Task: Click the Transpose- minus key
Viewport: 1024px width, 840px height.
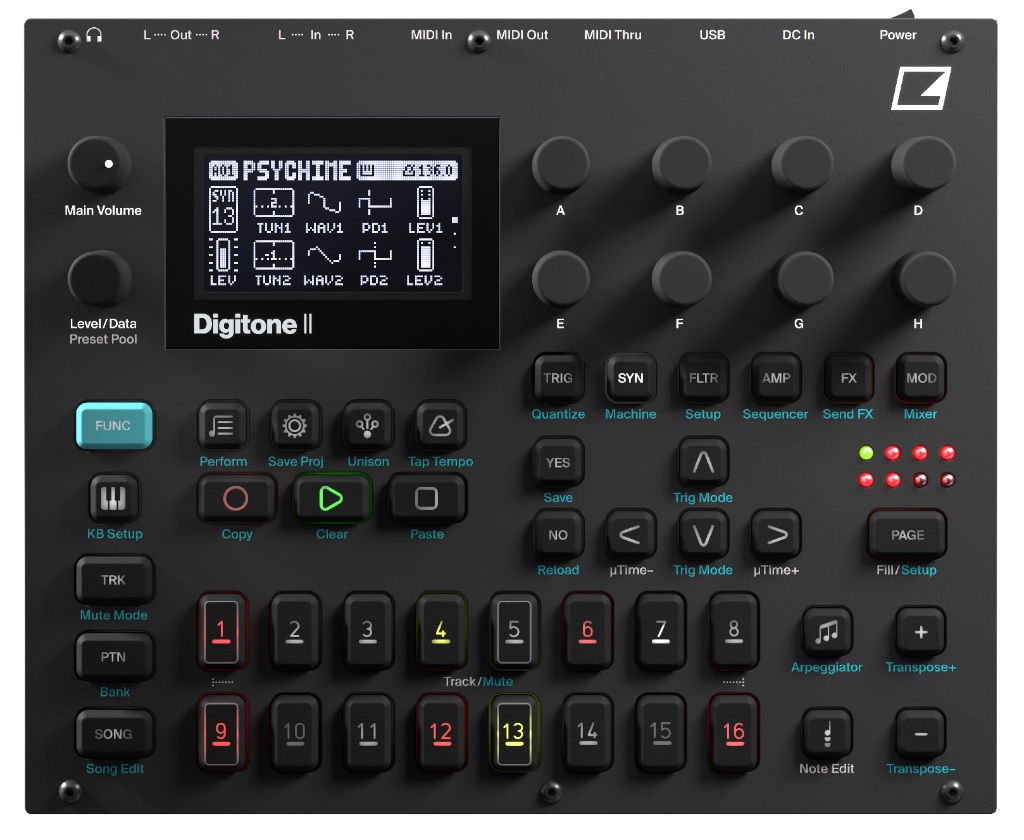Action: [921, 734]
